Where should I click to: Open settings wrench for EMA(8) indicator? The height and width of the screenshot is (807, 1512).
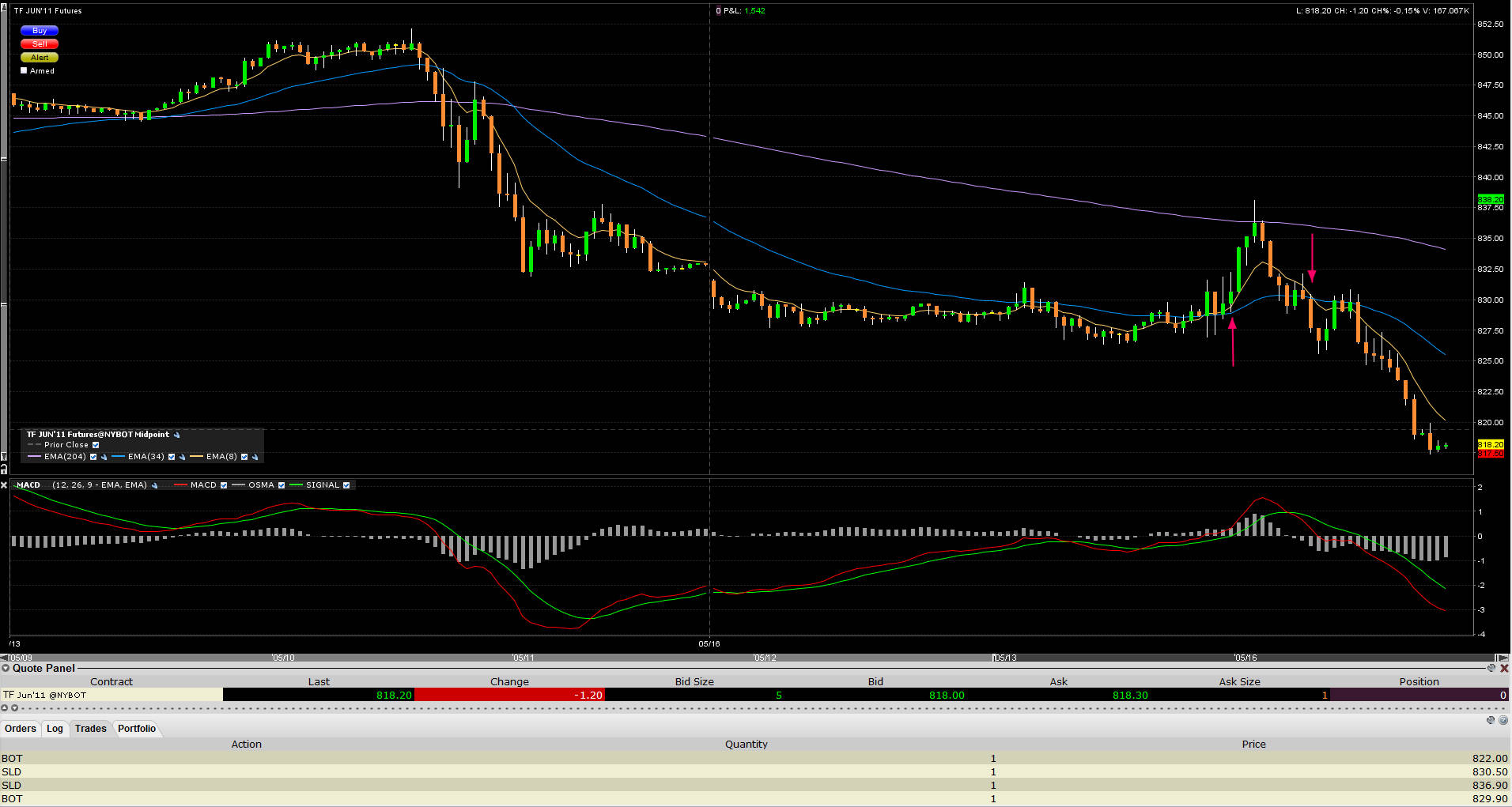pyautogui.click(x=255, y=457)
